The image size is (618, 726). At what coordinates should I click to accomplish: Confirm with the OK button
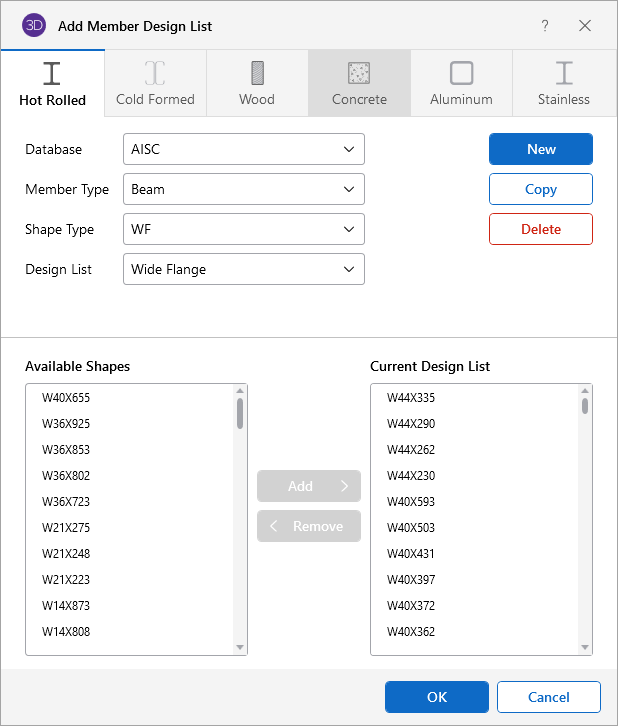coord(436,697)
